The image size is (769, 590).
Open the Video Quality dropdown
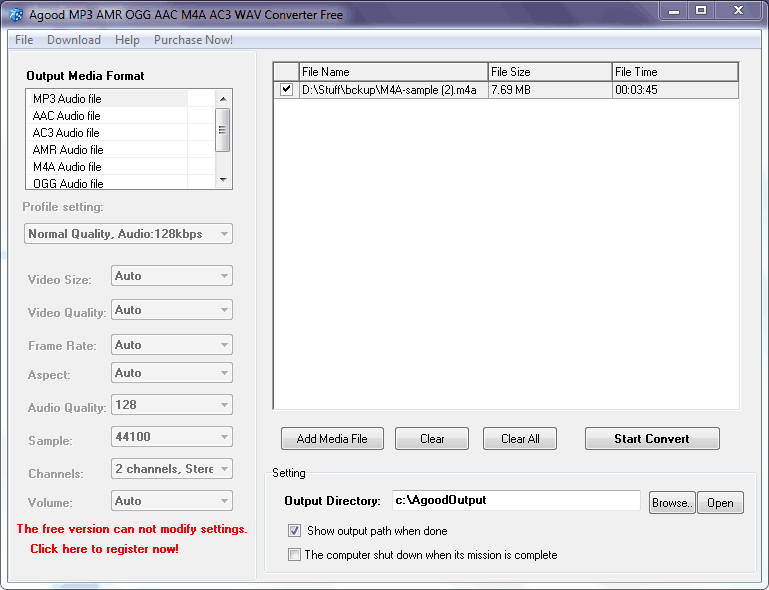(x=172, y=310)
